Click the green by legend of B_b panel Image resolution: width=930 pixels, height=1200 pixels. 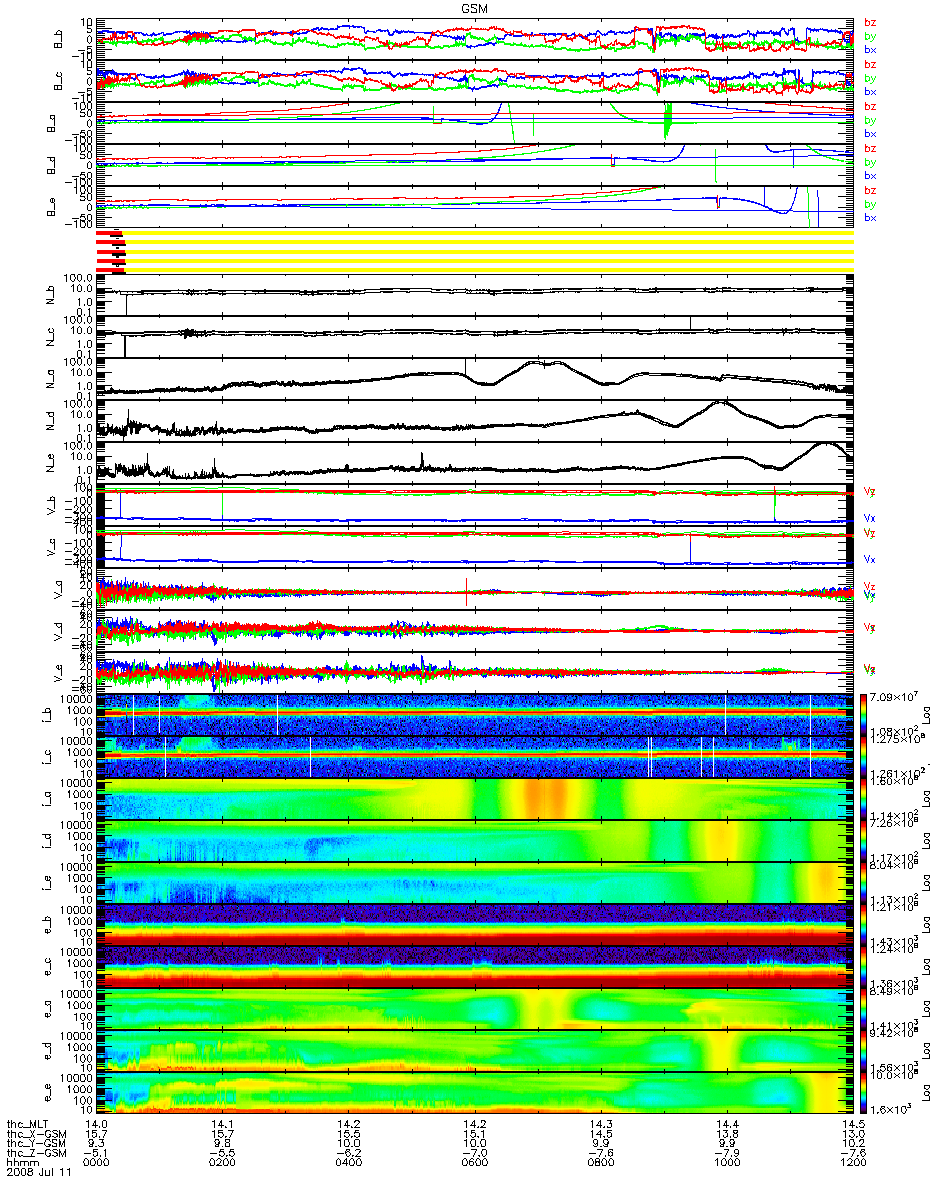click(x=870, y=36)
